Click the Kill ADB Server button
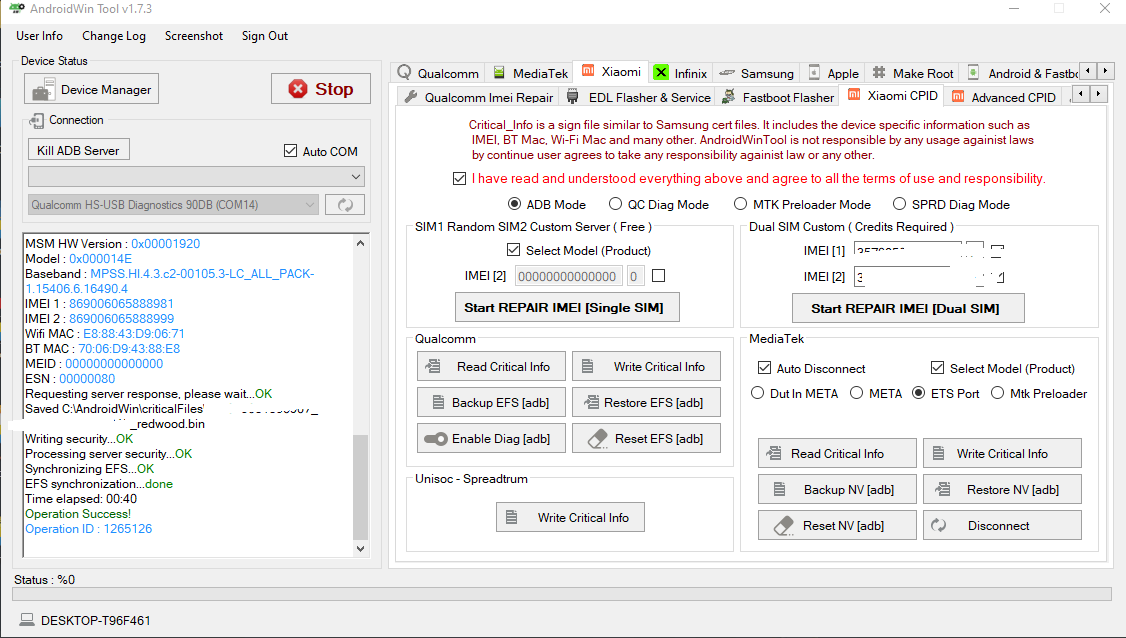Image resolution: width=1126 pixels, height=638 pixels. click(78, 150)
